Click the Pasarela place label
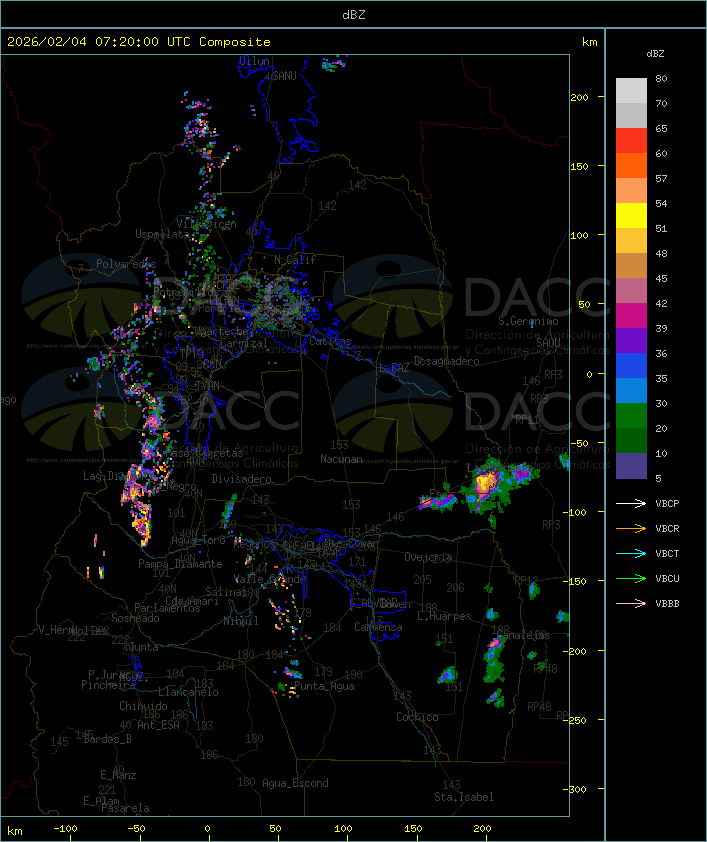 click(x=125, y=808)
